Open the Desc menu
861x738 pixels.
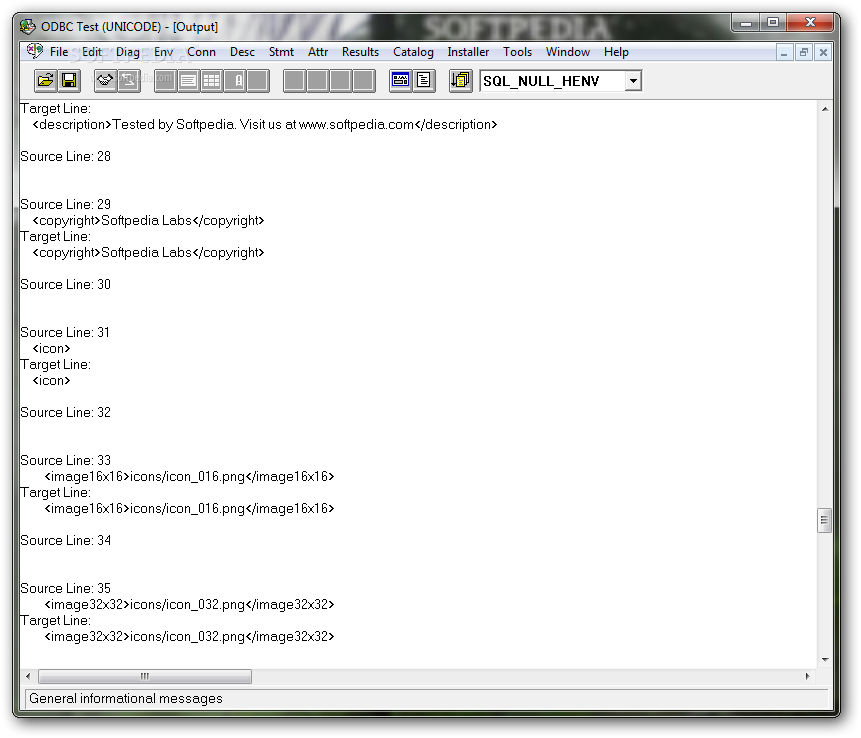242,52
